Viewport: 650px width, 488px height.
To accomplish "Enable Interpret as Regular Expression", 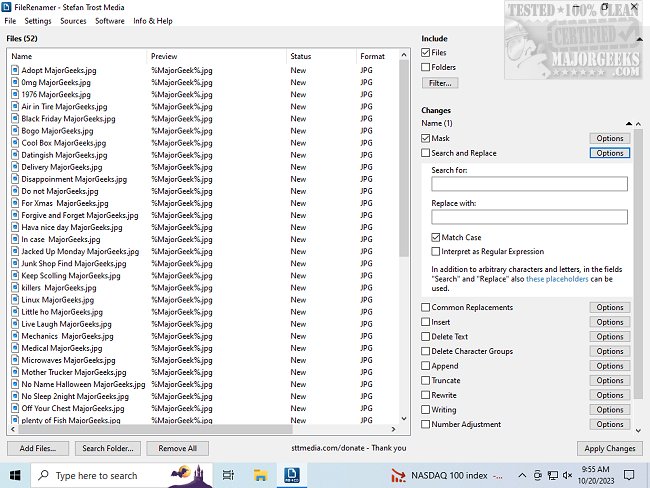I will [435, 251].
